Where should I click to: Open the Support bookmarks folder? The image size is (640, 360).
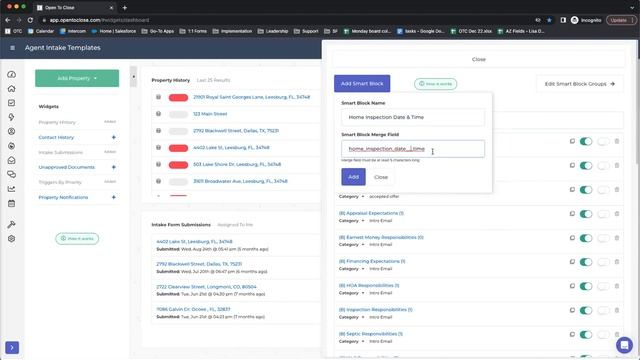pyautogui.click(x=306, y=31)
